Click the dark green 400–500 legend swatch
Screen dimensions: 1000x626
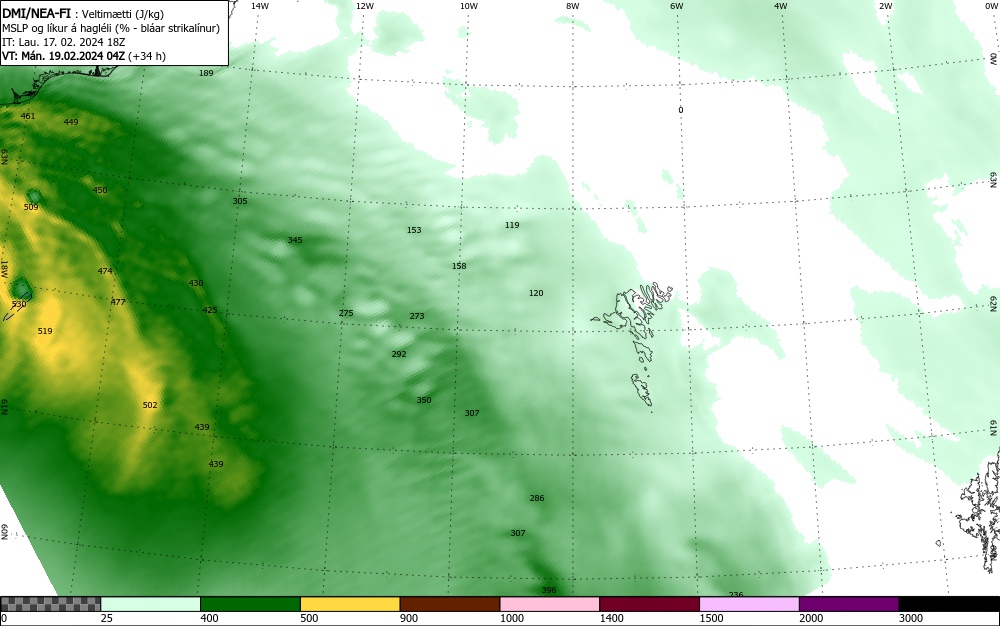click(x=250, y=604)
